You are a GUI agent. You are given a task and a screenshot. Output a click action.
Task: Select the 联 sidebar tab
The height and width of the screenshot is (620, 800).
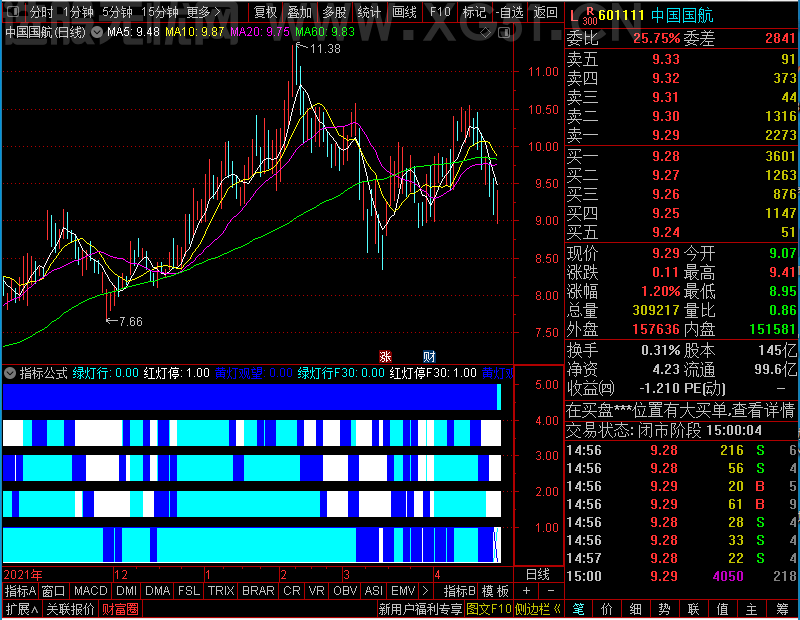click(693, 609)
